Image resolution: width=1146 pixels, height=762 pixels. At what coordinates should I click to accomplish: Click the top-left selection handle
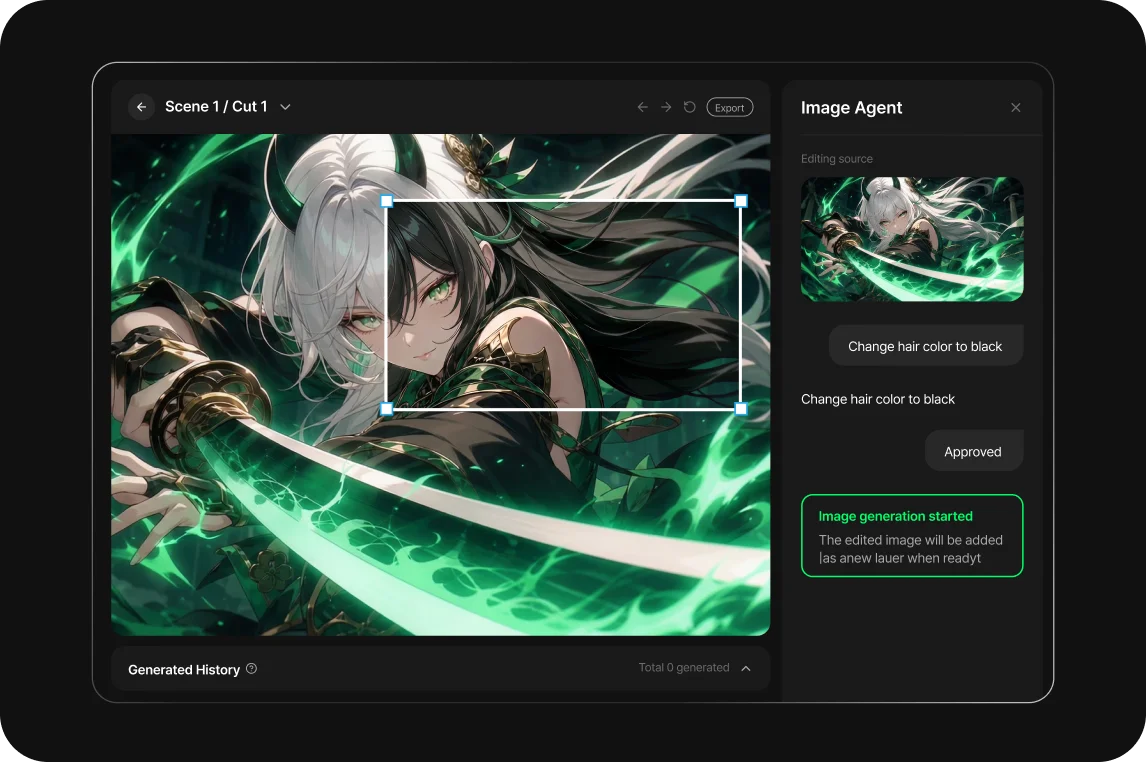[387, 201]
